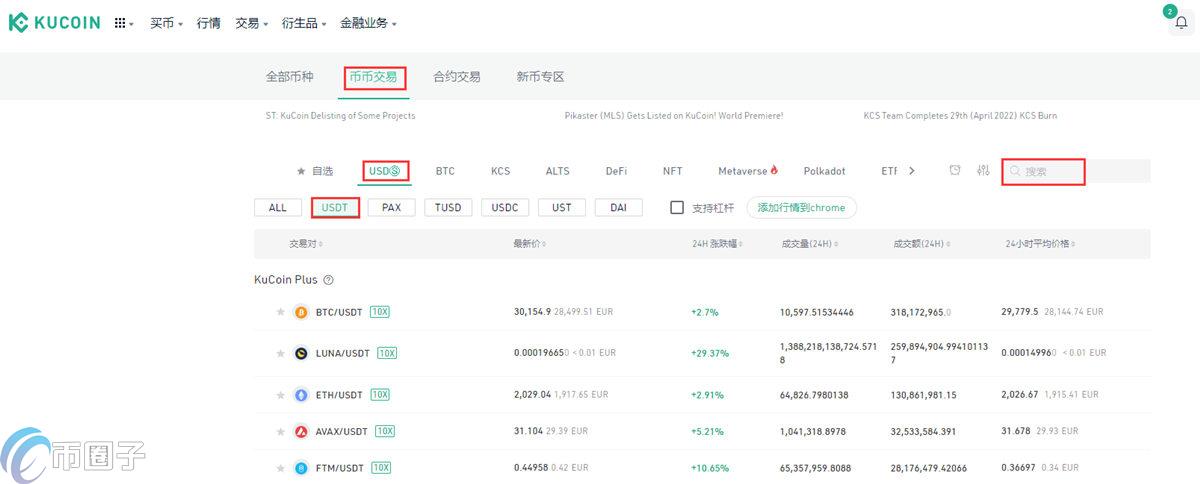Click the right arrow to show more categories
Image resolution: width=1200 pixels, height=484 pixels.
(911, 171)
